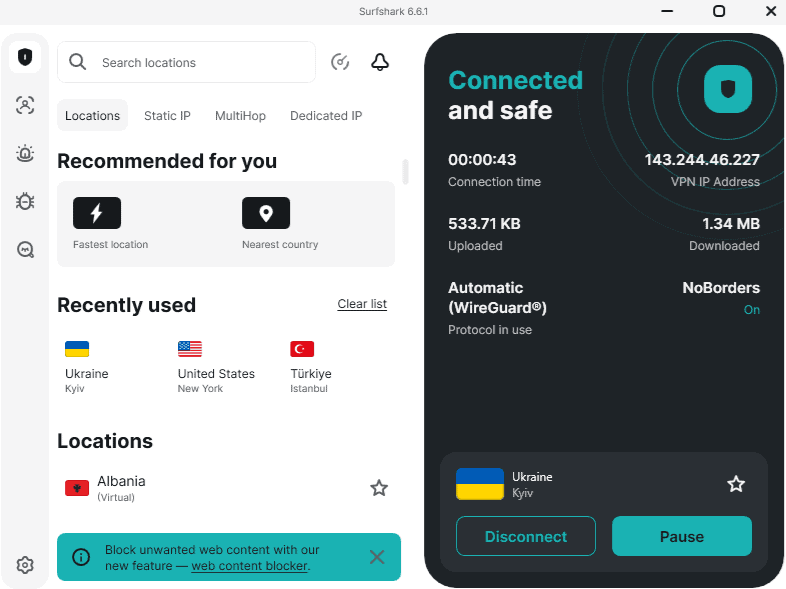This screenshot has width=786, height=589.
Task: Dismiss the web content blocker banner
Action: [x=377, y=557]
